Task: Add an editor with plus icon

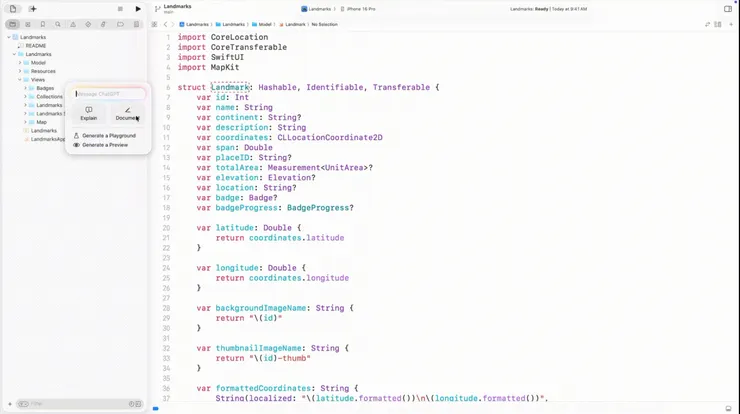Action: (731, 24)
